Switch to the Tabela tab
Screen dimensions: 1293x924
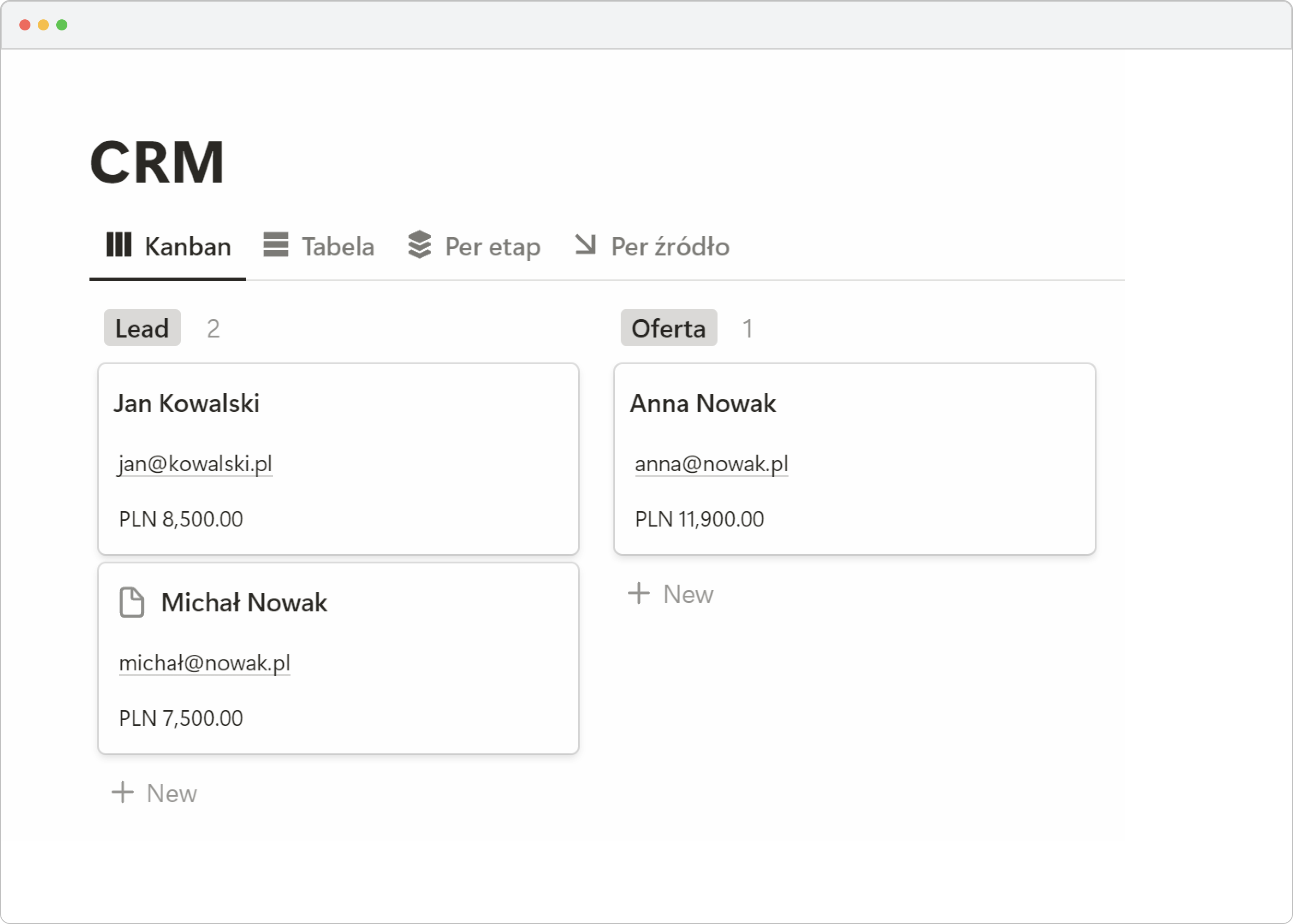point(338,247)
